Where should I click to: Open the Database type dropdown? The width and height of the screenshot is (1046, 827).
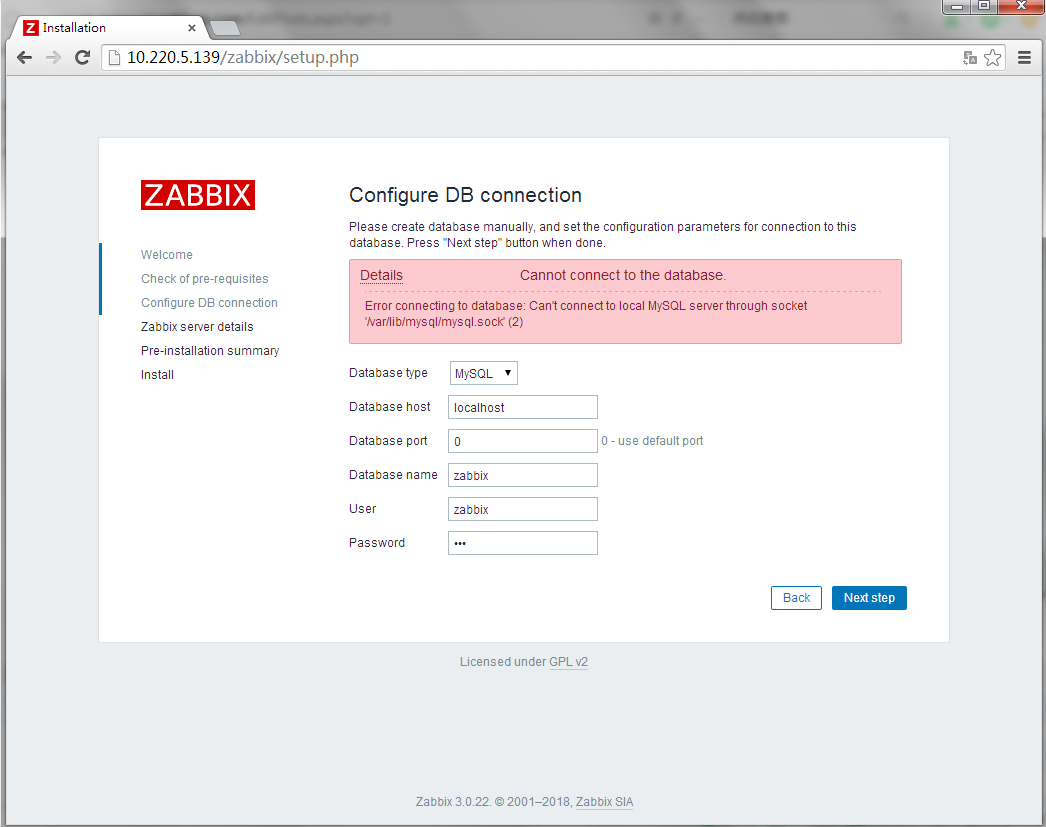coord(484,373)
